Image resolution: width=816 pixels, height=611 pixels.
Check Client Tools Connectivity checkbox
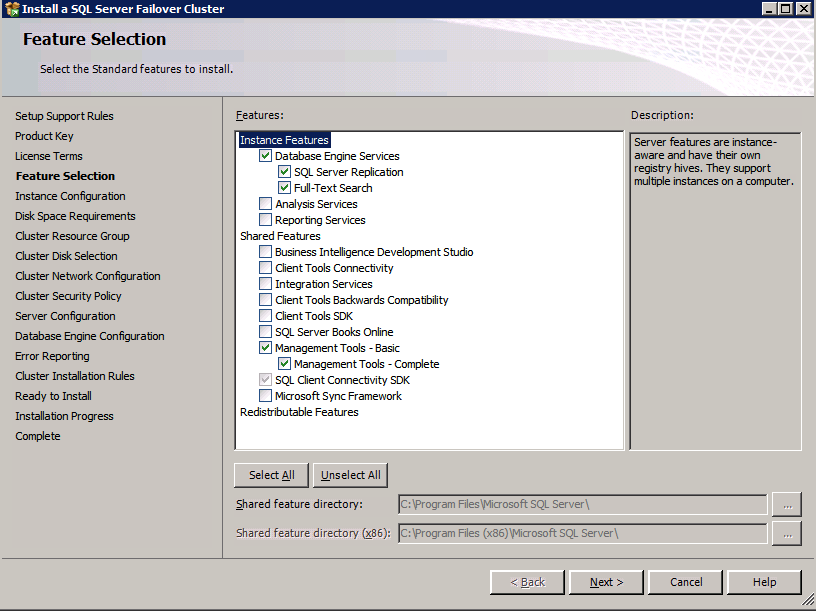pyautogui.click(x=265, y=268)
